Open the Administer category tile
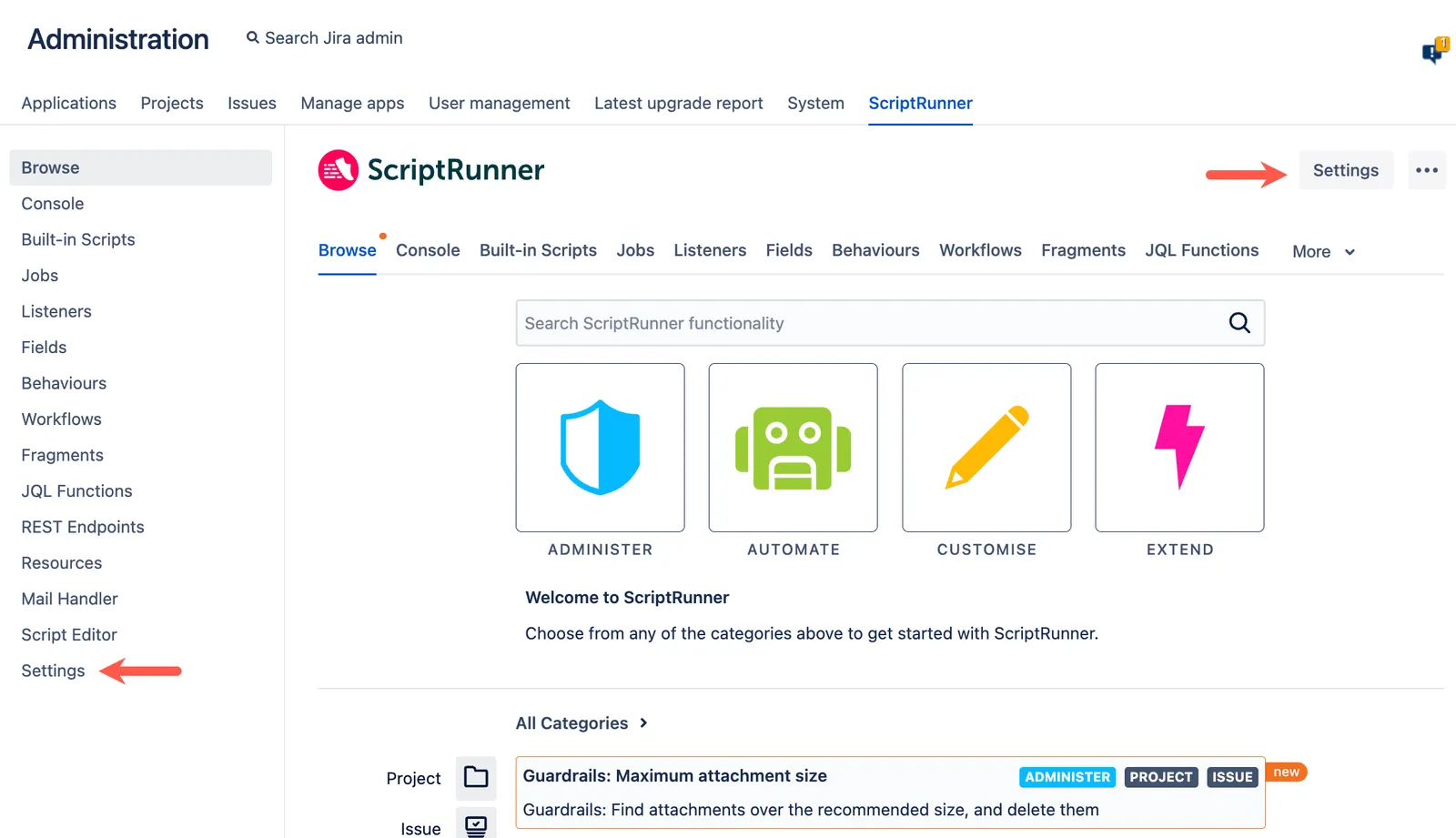This screenshot has width=1456, height=838. coord(600,448)
